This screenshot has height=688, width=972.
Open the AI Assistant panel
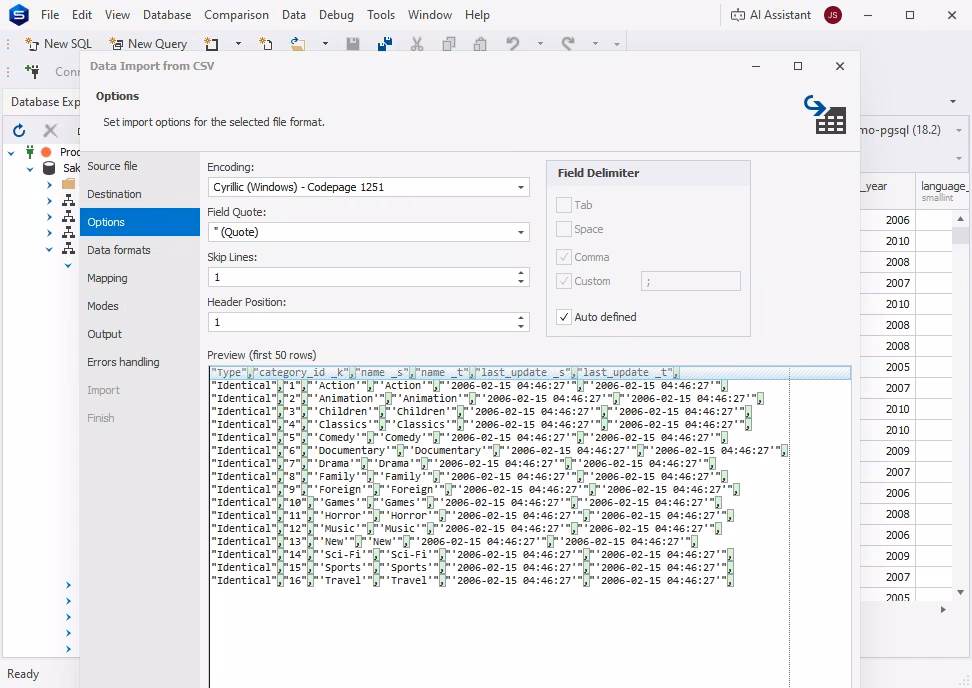771,15
